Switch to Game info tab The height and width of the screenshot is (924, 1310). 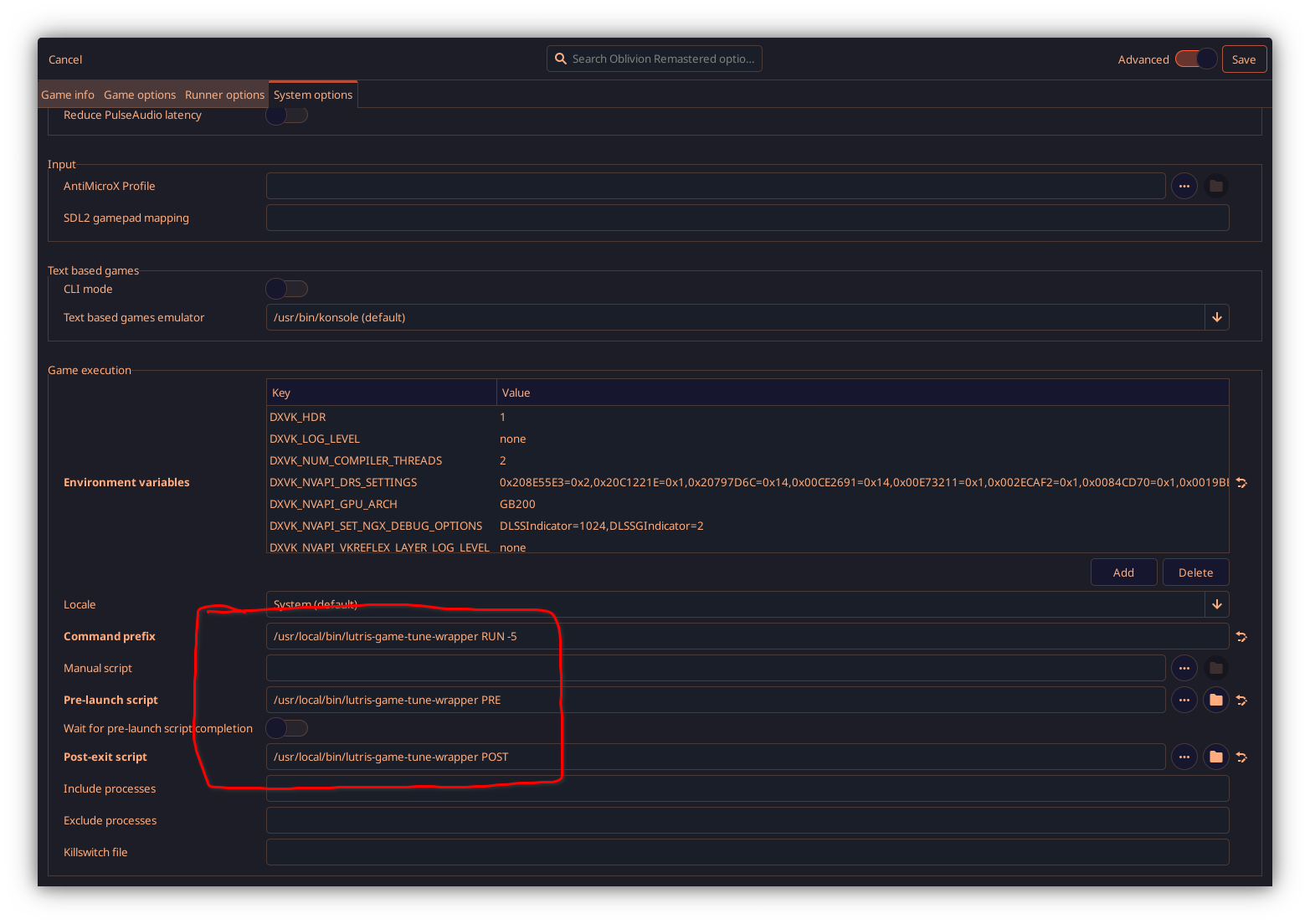(68, 95)
